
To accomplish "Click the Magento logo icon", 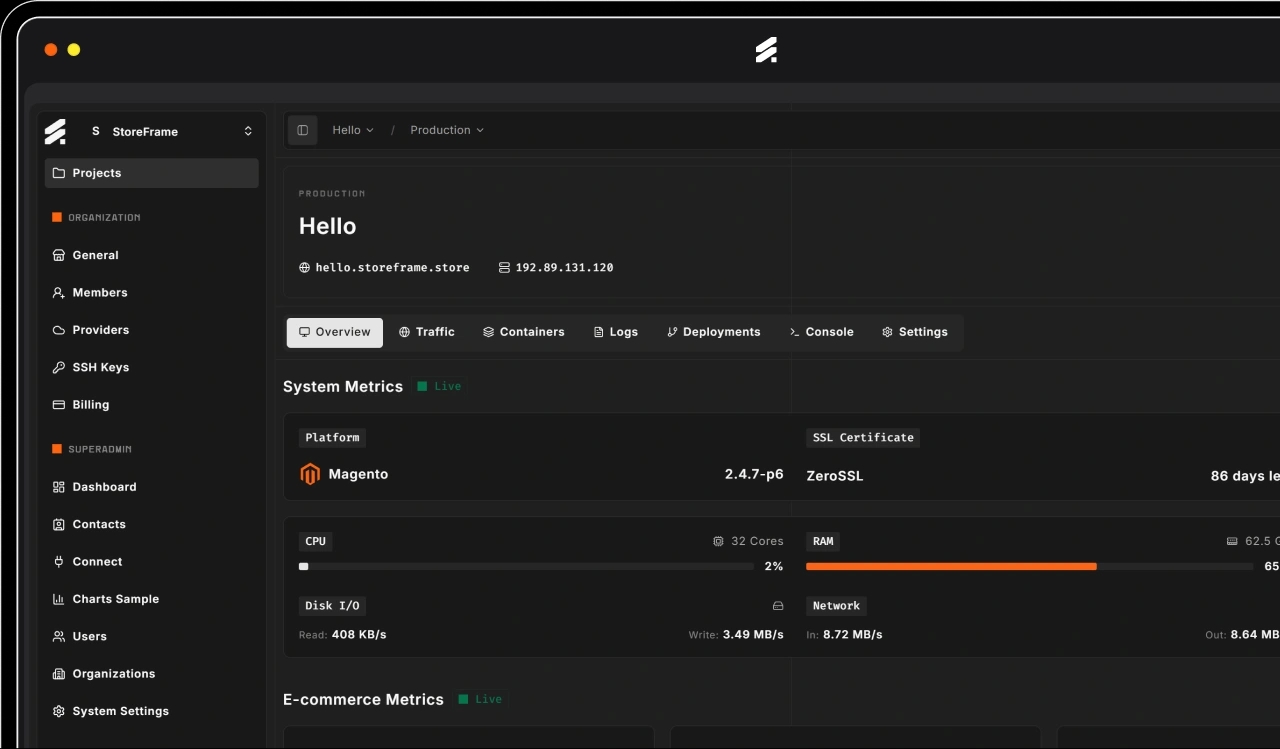I will point(310,474).
